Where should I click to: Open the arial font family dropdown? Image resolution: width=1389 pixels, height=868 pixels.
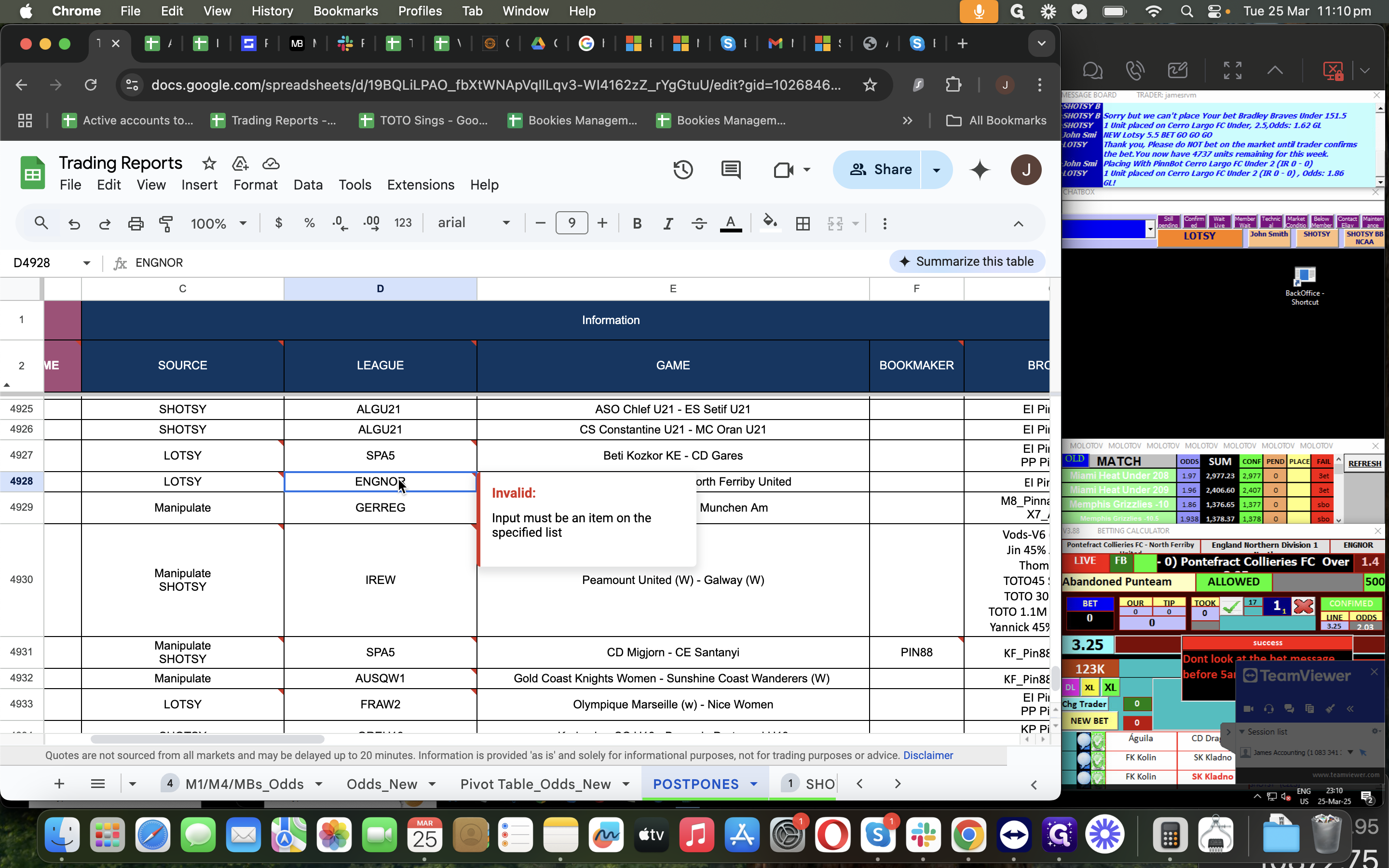click(474, 223)
